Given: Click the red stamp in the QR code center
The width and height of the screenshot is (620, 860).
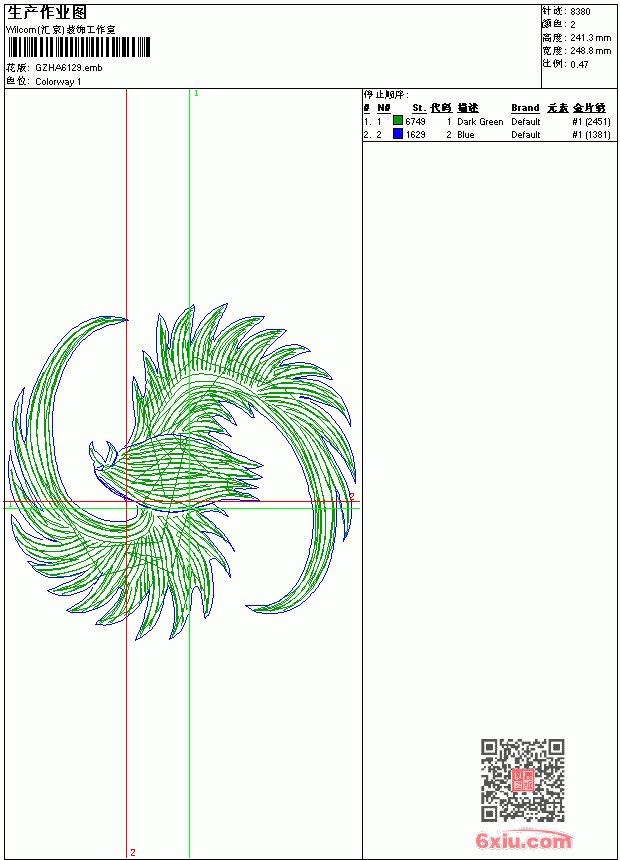Looking at the screenshot, I should point(523,780).
